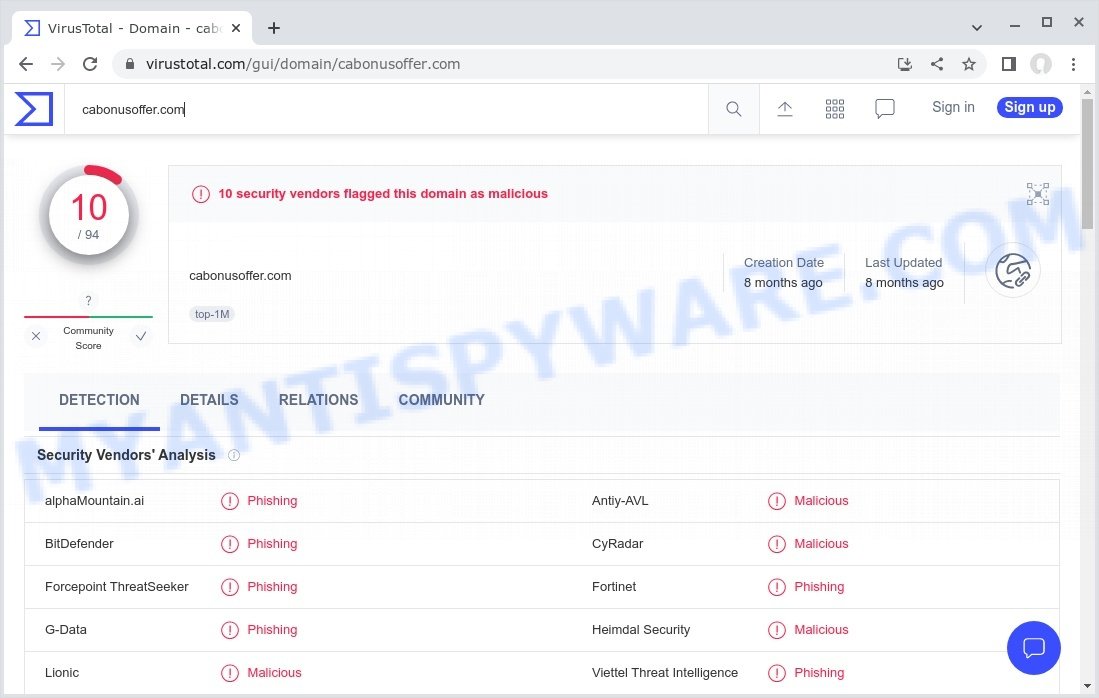Click the Security Vendors' Analysis info icon

(234, 456)
